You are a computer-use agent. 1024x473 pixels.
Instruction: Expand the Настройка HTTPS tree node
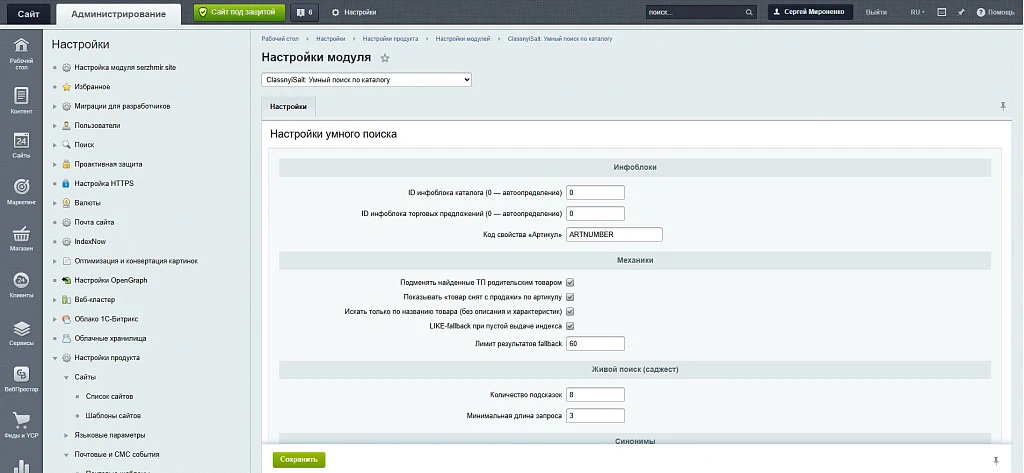(x=56, y=184)
